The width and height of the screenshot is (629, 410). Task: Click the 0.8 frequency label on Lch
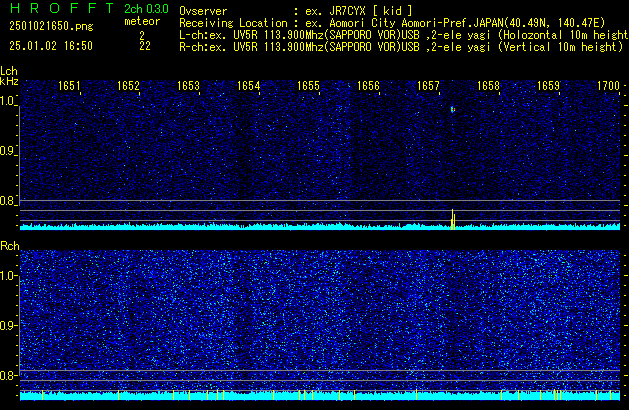[7, 201]
